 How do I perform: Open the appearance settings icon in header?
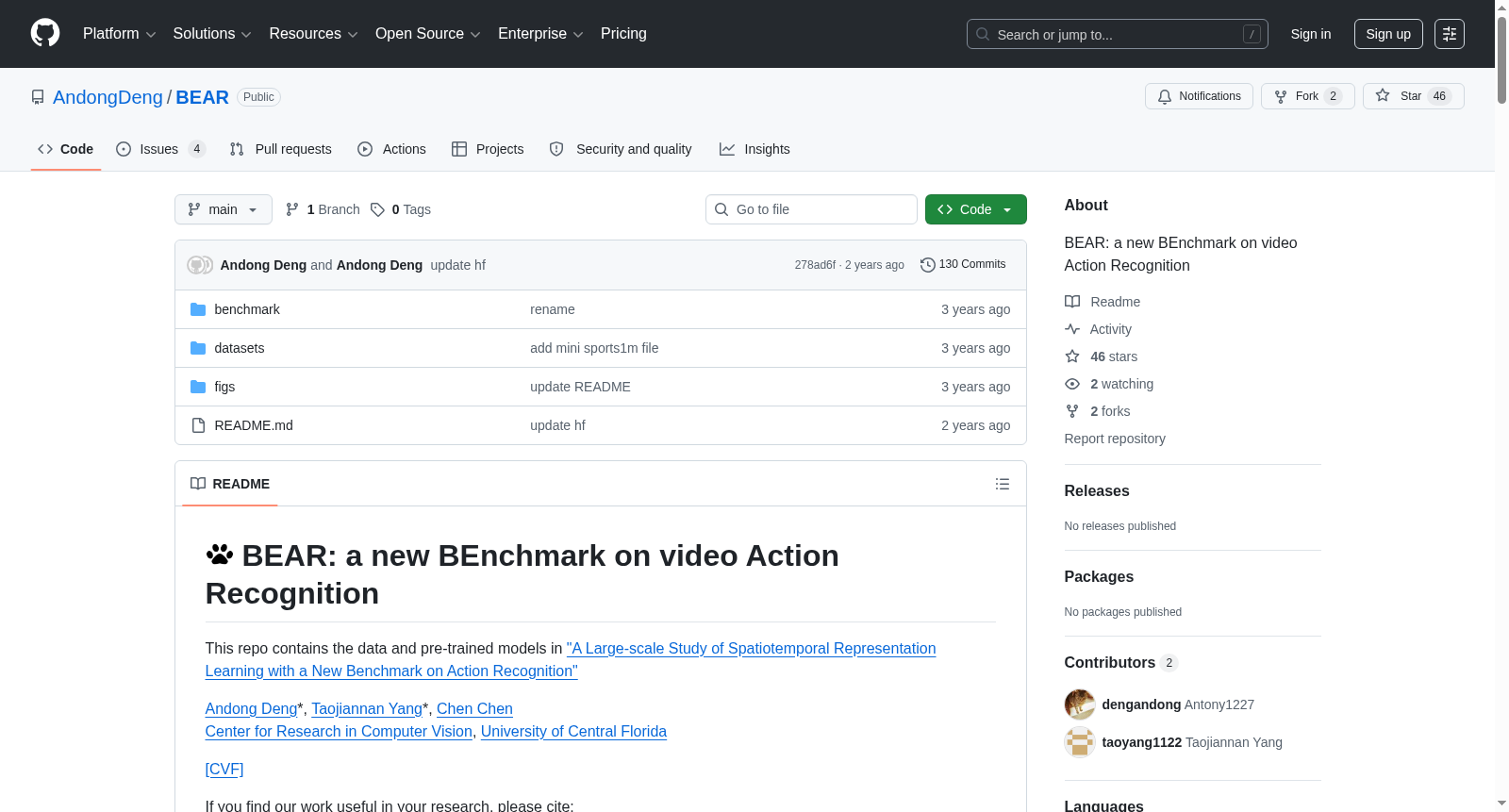(x=1450, y=34)
